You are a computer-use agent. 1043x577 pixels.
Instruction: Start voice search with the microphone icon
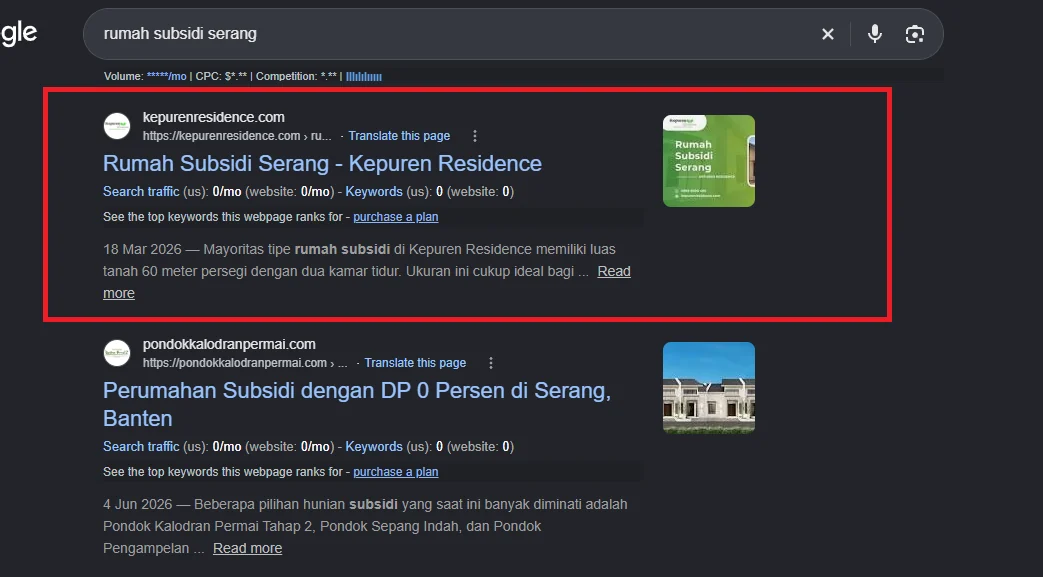(x=875, y=34)
